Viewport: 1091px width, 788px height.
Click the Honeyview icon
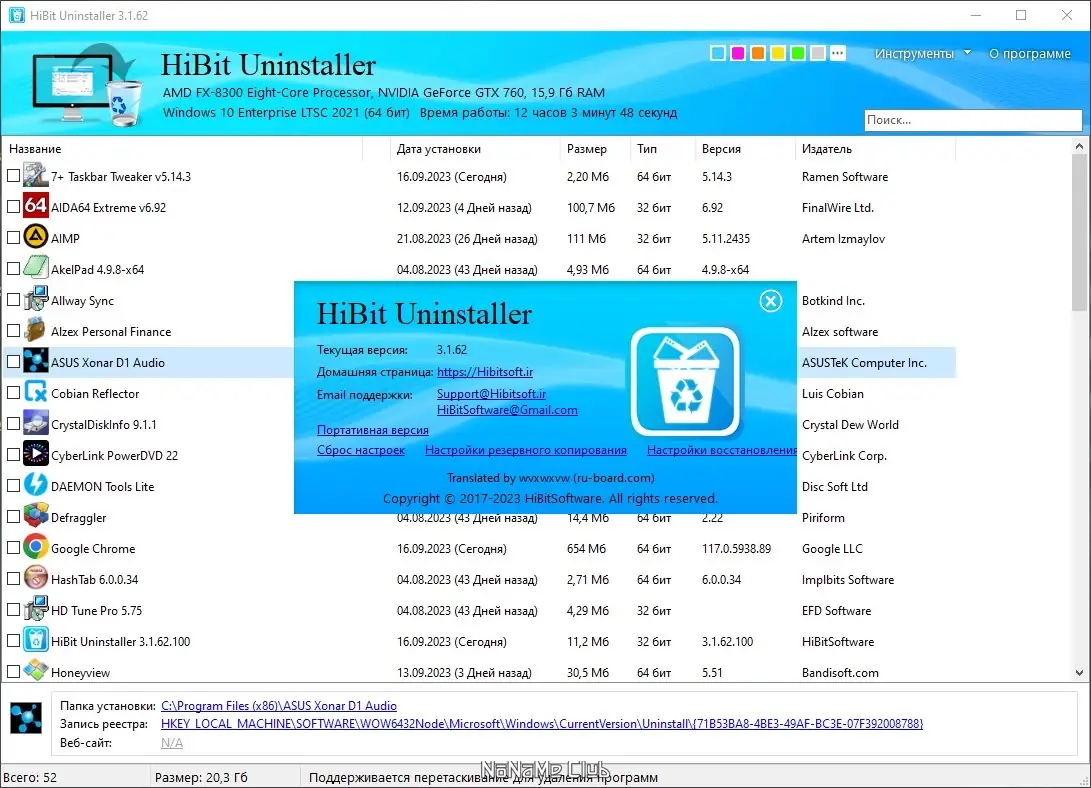[x=35, y=671]
